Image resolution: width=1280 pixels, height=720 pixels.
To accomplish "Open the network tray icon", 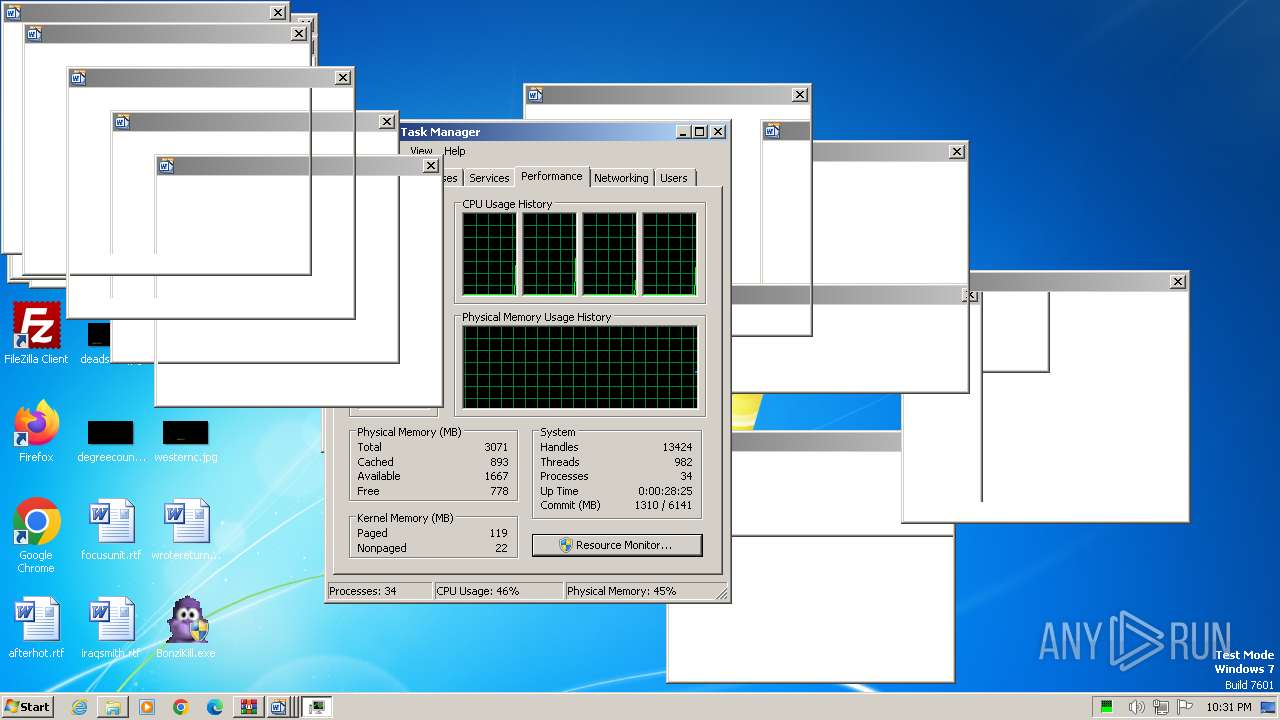I will click(1159, 707).
